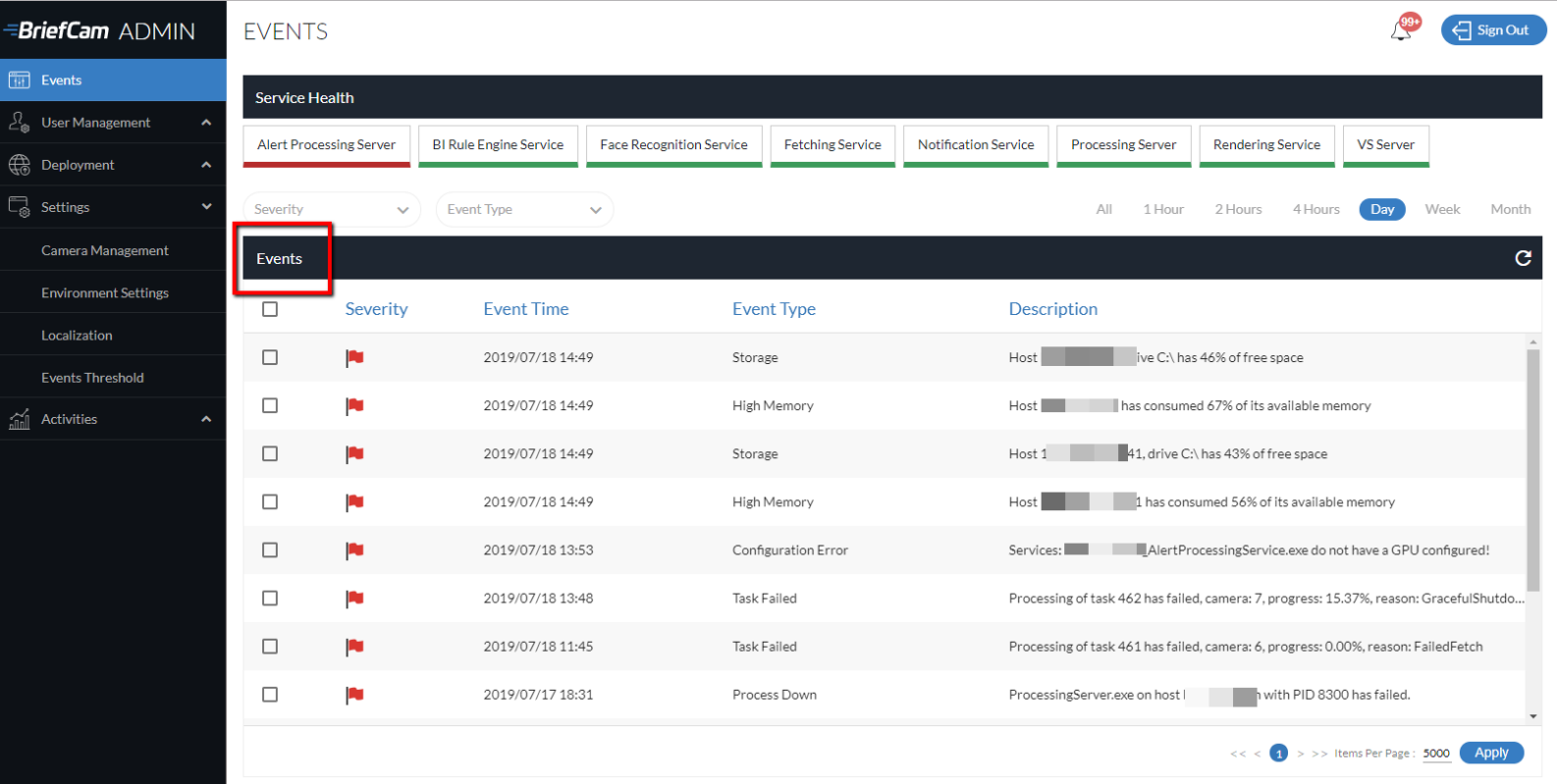Click the Items Per Page field
This screenshot has height=784, width=1557.
(x=1436, y=754)
